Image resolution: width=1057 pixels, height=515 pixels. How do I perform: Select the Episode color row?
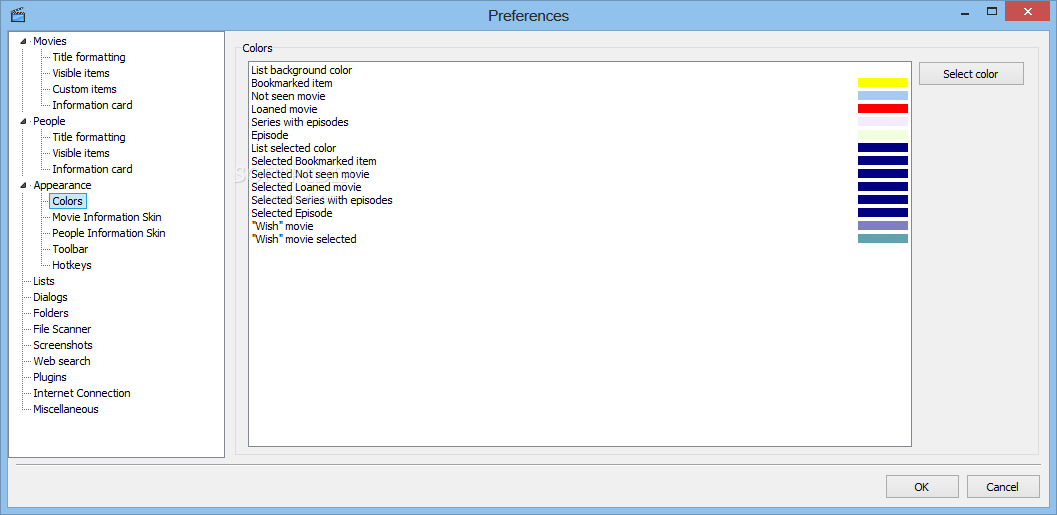pyautogui.click(x=580, y=135)
